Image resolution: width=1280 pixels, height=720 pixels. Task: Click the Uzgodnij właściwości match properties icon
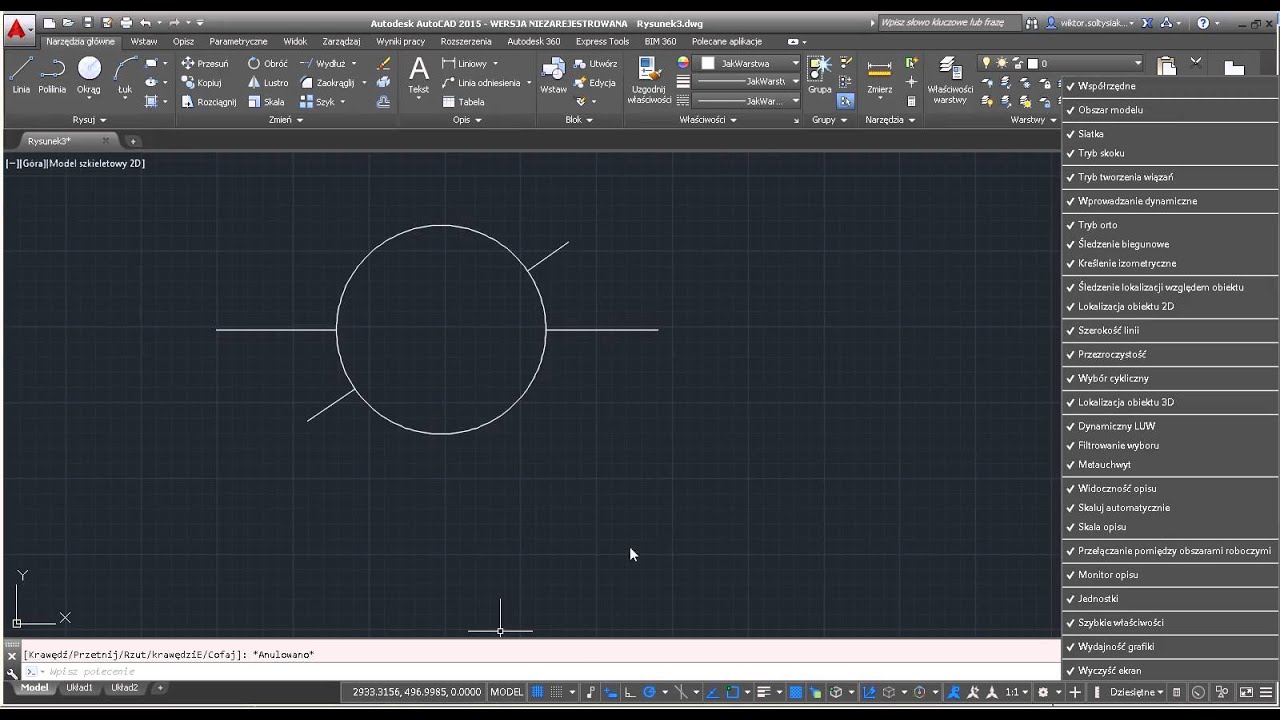[649, 80]
